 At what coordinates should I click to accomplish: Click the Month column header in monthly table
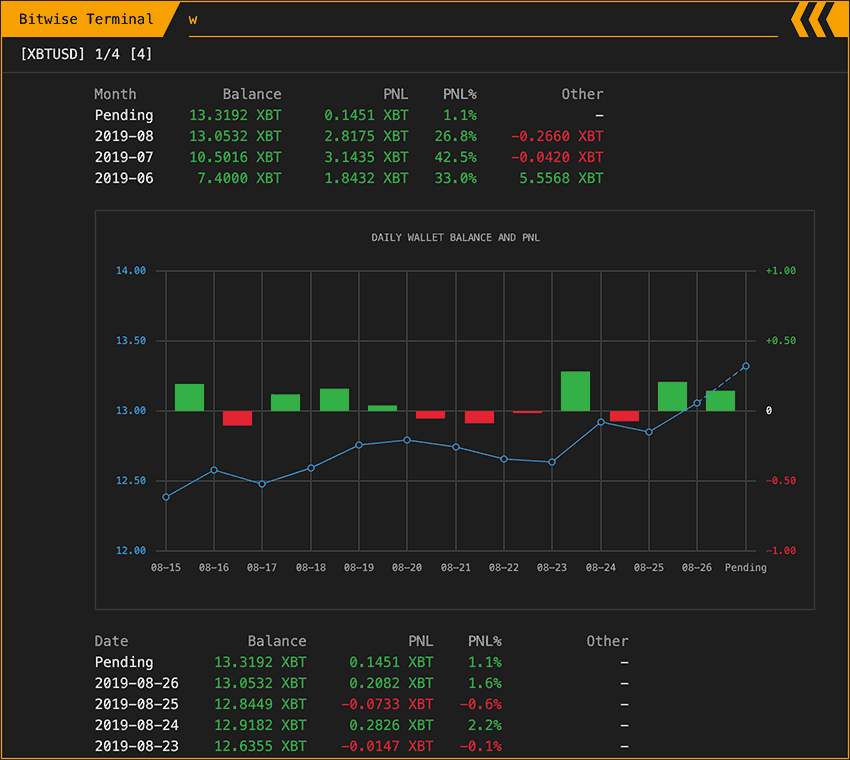[115, 94]
